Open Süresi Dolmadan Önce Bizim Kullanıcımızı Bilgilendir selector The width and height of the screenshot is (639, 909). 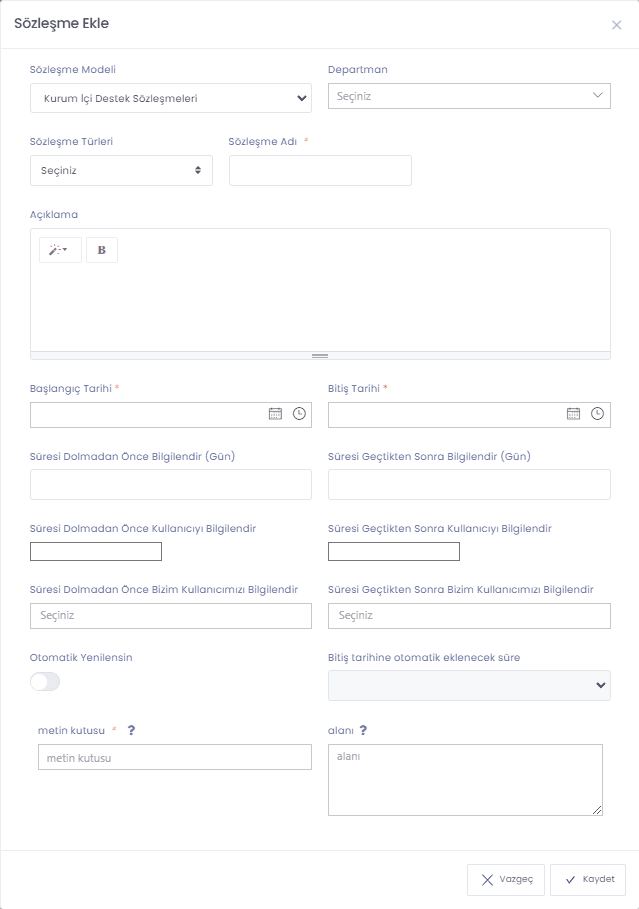[171, 616]
